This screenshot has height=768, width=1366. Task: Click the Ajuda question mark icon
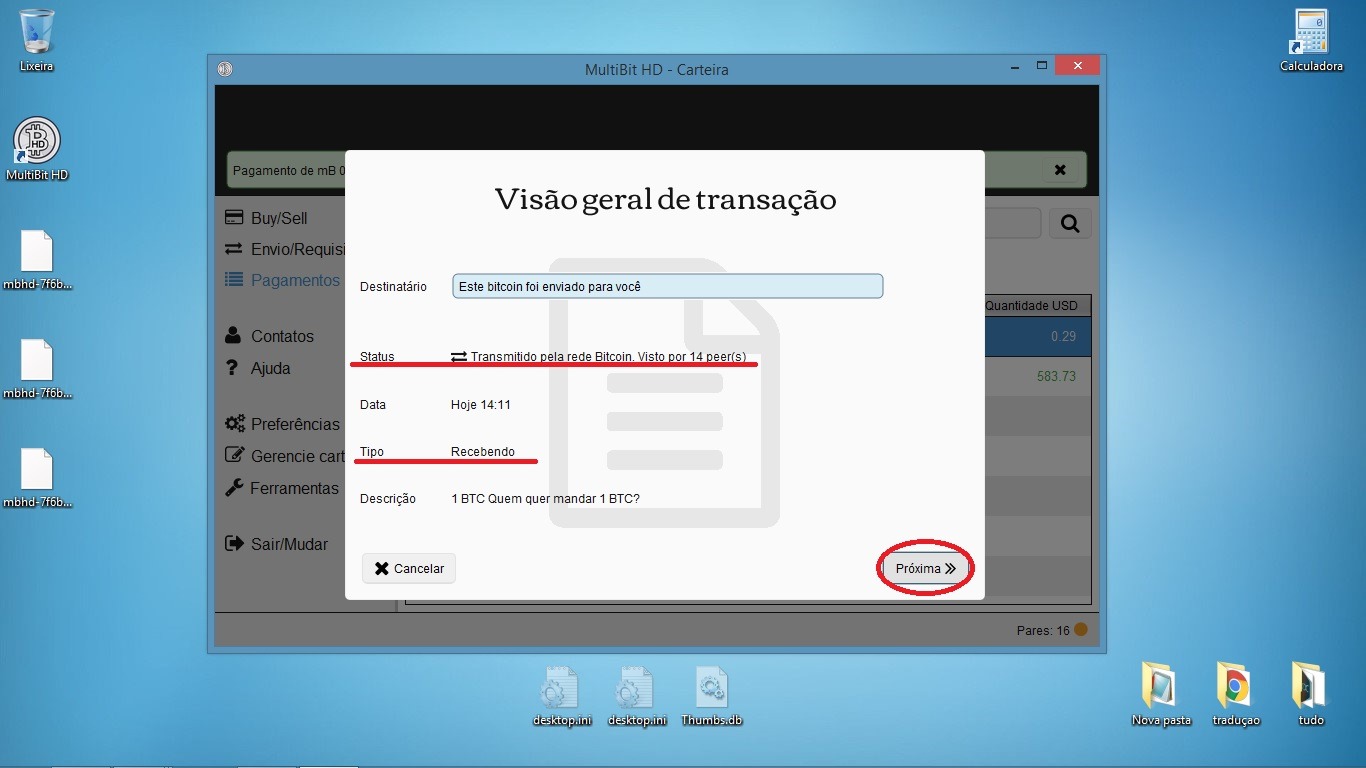(x=233, y=368)
